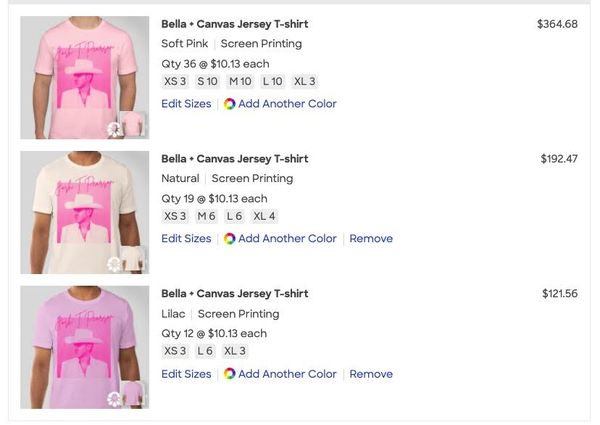Click the color wheel icon for Lilac shirt
Screen dimensions: 600x425
point(229,374)
